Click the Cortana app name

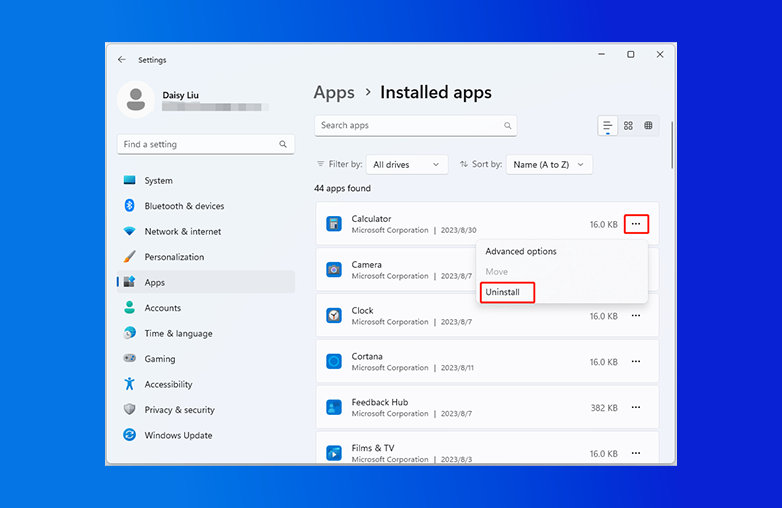click(x=367, y=356)
